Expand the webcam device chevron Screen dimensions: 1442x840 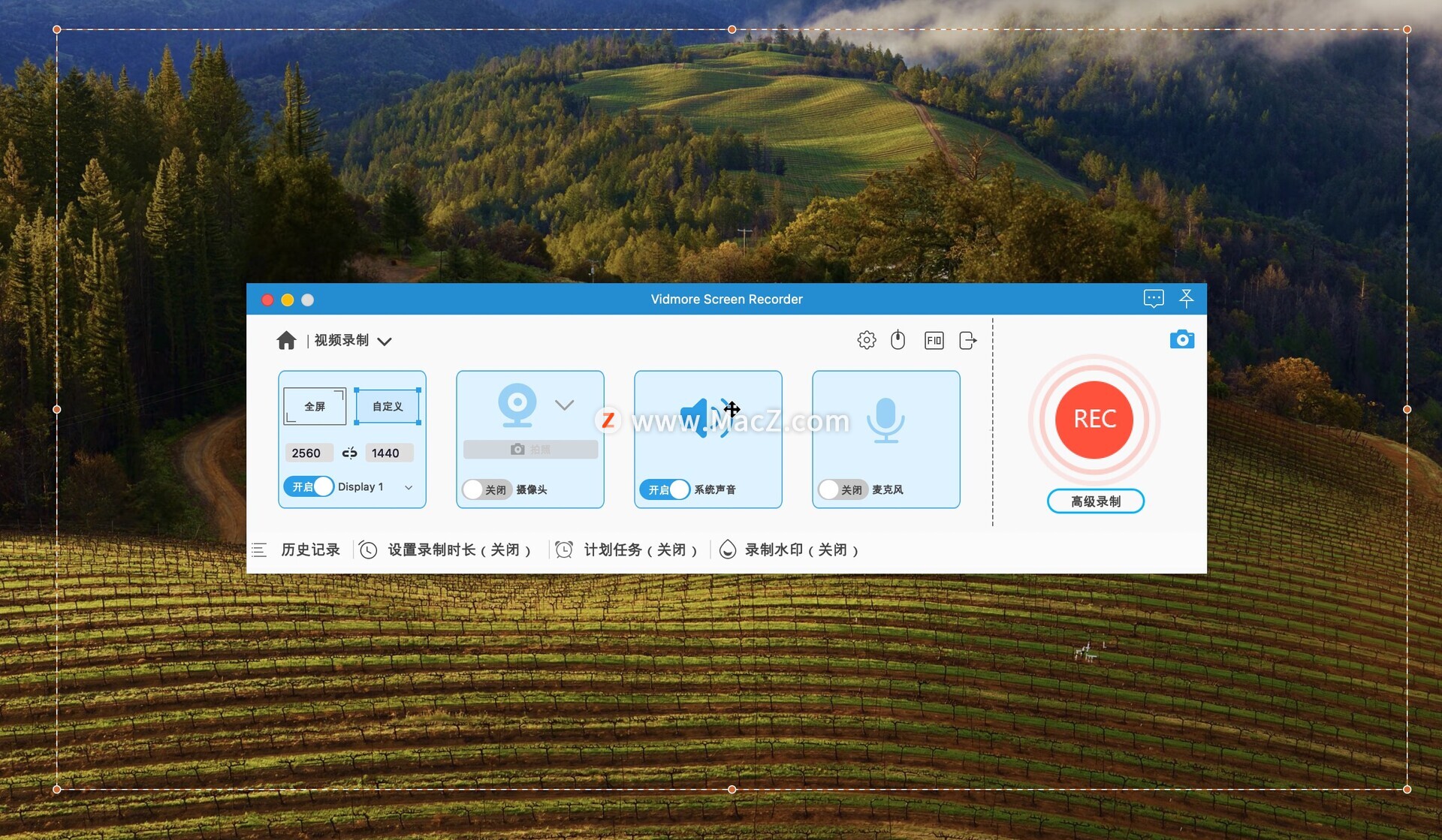pos(564,405)
